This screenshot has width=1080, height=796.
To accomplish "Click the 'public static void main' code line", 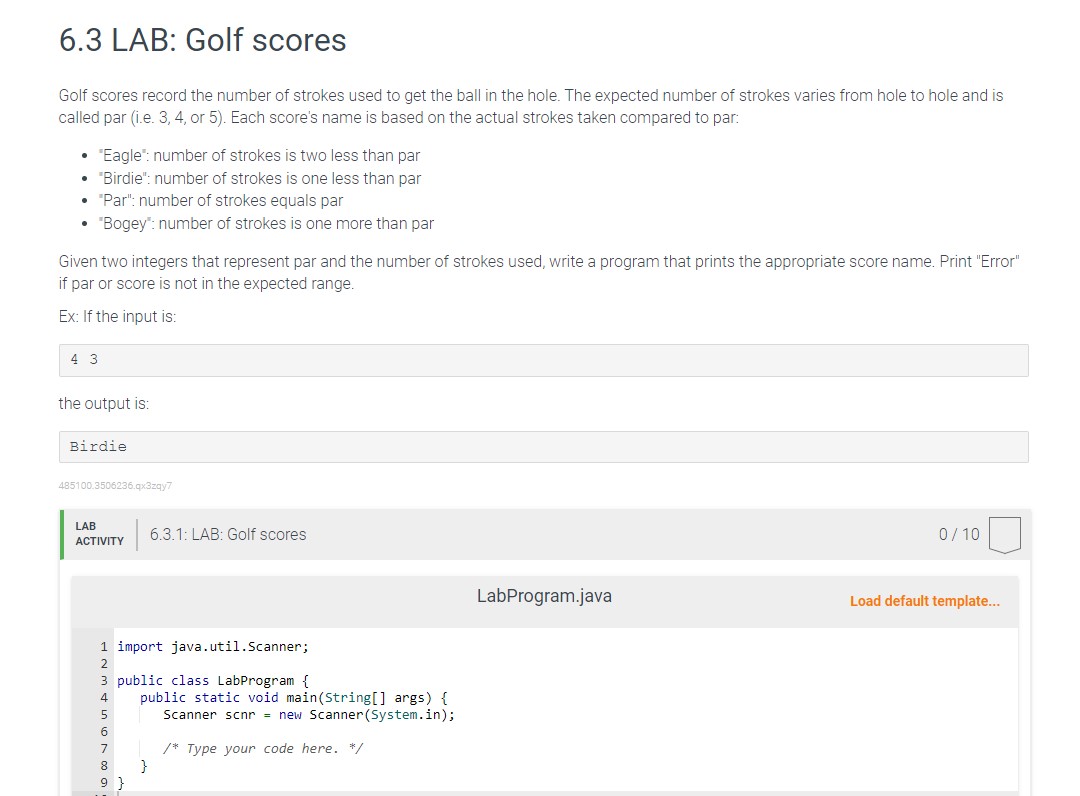I will [294, 698].
